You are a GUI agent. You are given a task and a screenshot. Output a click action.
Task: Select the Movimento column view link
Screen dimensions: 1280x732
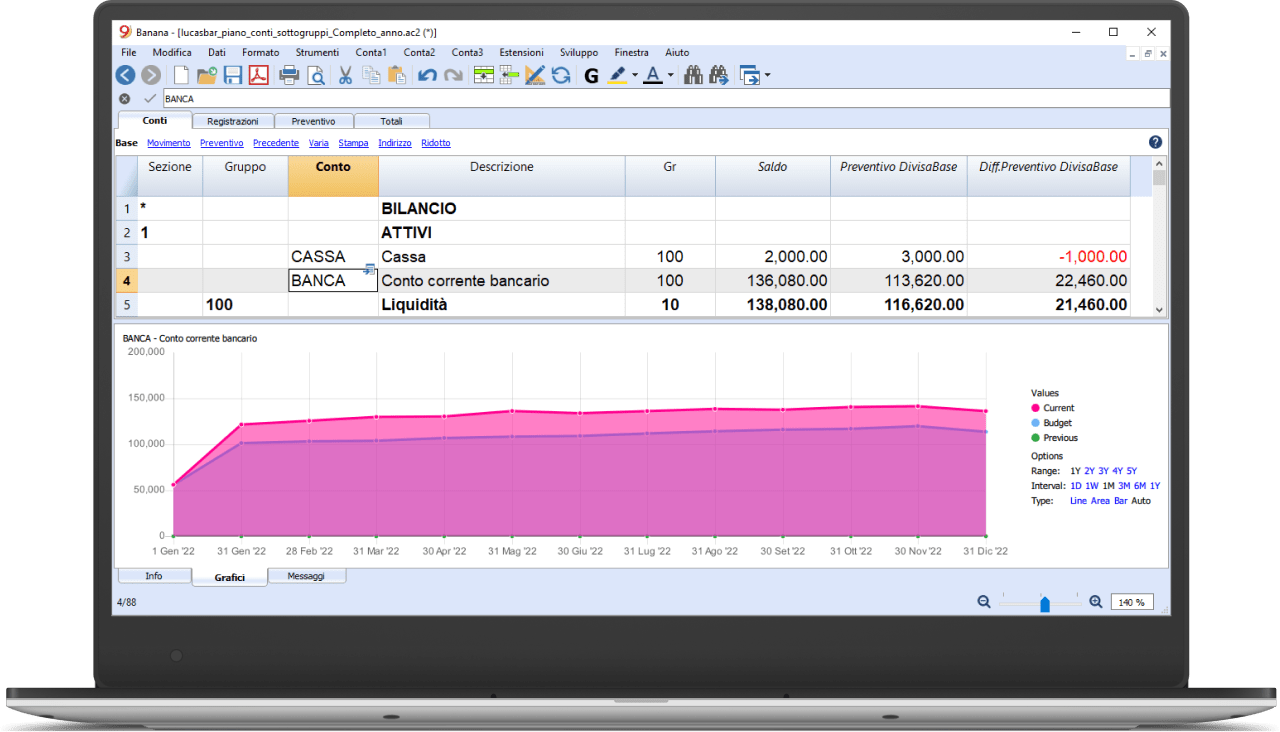[168, 143]
